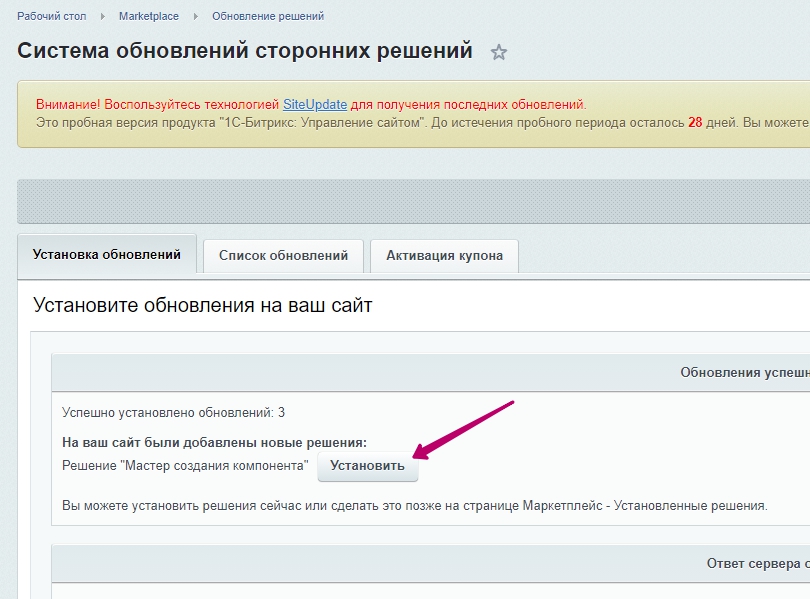This screenshot has height=599, width=810.
Task: Open the Обновление решений breadcrumb
Action: point(268,16)
